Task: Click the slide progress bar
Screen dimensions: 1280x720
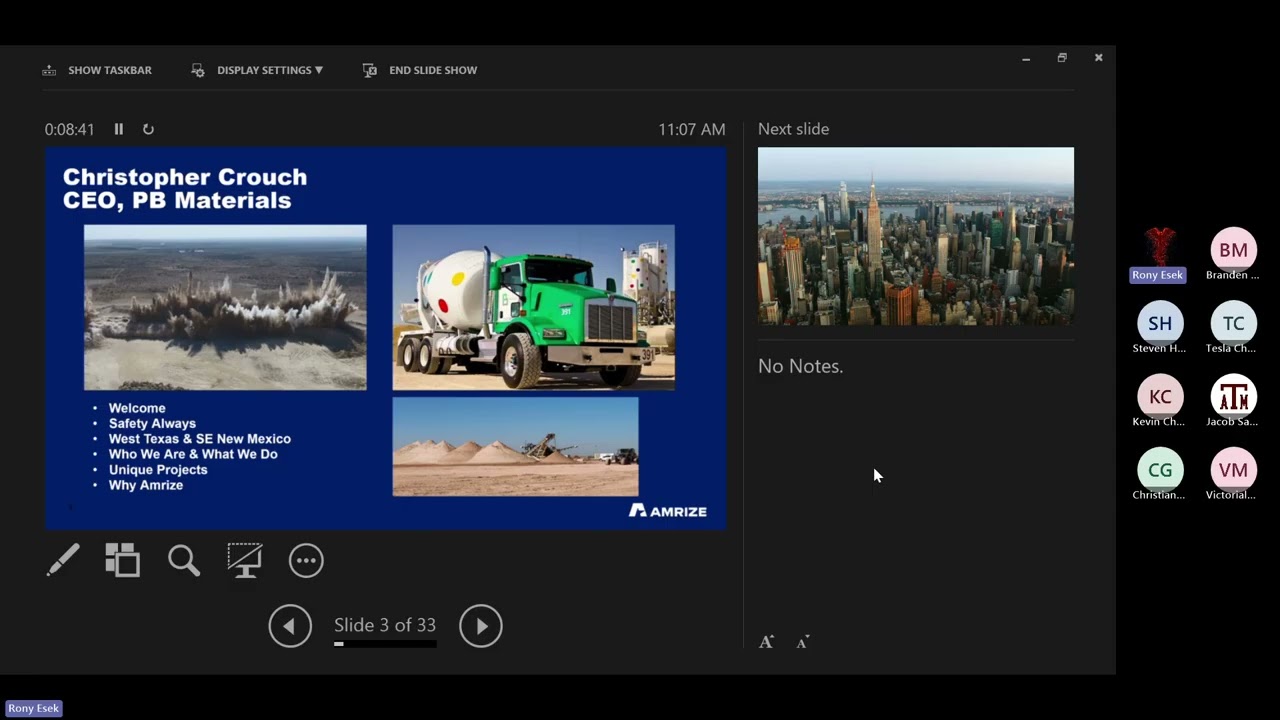Action: pyautogui.click(x=385, y=644)
